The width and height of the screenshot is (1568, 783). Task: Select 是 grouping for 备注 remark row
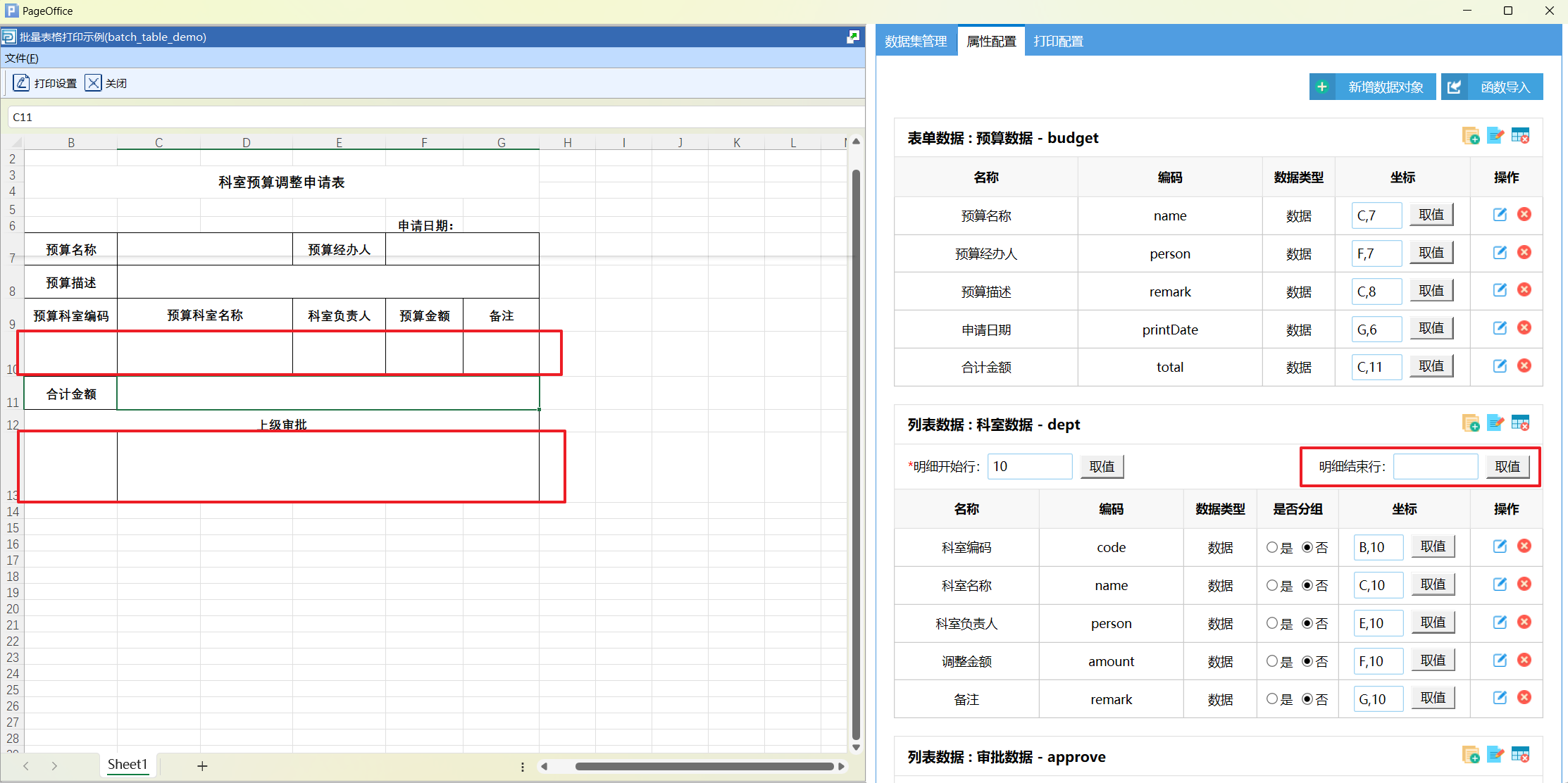[x=1272, y=699]
